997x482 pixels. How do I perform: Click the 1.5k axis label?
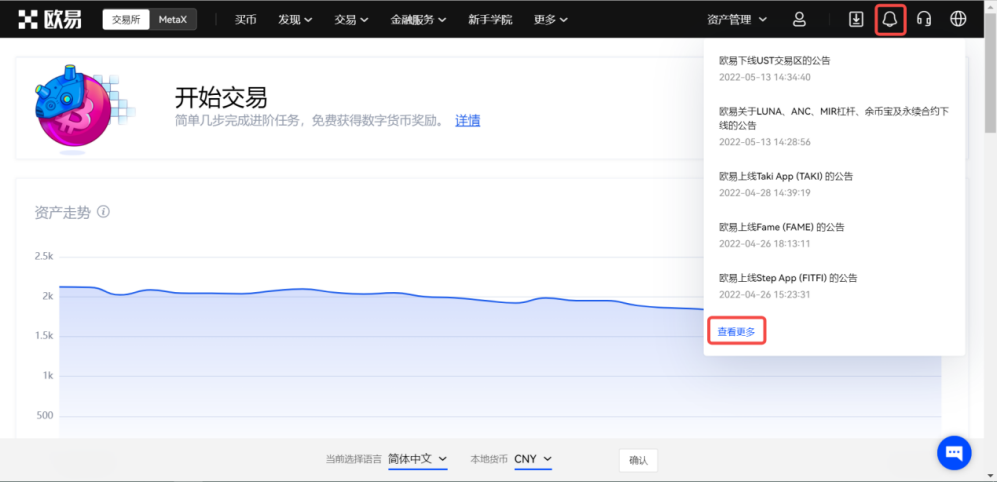click(x=44, y=336)
